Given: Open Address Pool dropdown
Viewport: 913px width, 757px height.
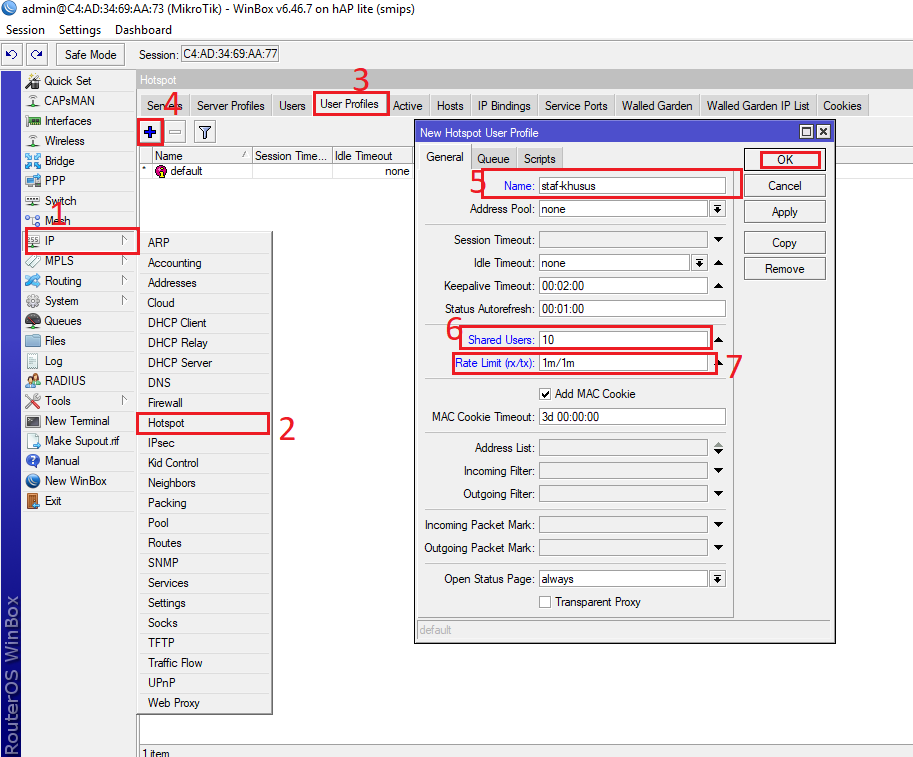Looking at the screenshot, I should (717, 209).
